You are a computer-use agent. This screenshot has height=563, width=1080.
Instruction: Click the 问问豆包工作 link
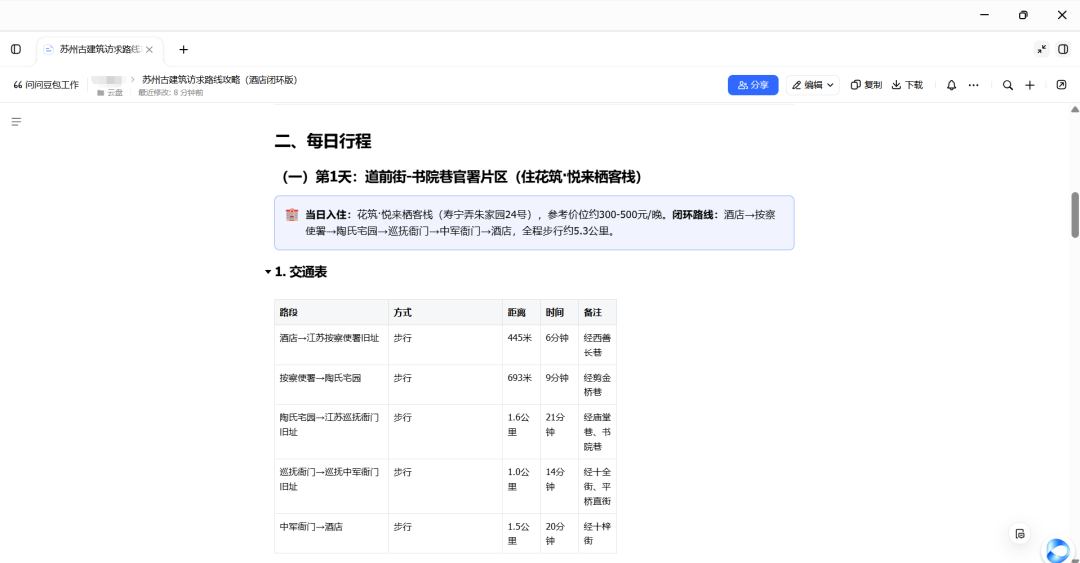click(46, 85)
